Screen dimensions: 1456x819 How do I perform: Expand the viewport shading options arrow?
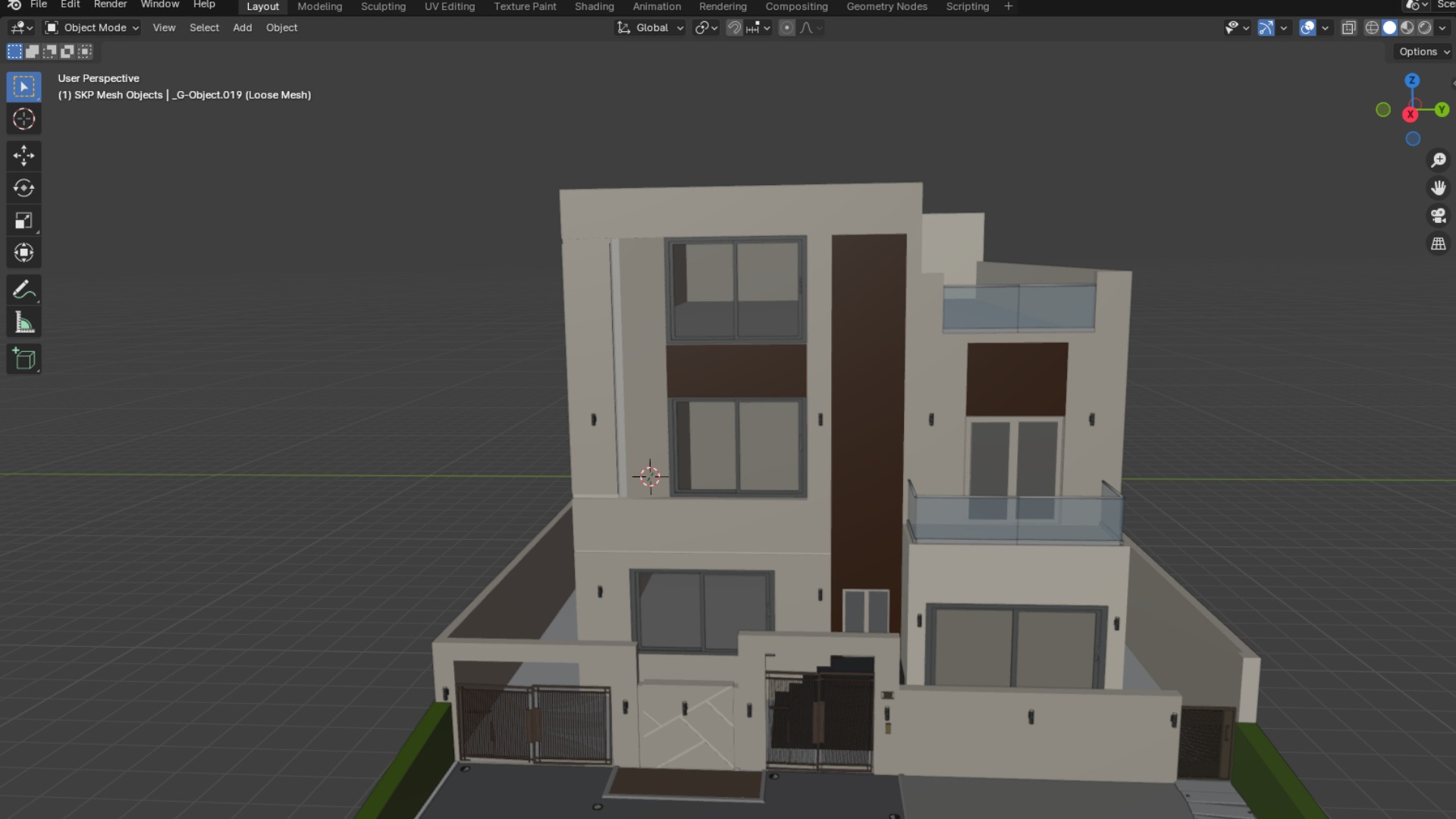click(1442, 28)
